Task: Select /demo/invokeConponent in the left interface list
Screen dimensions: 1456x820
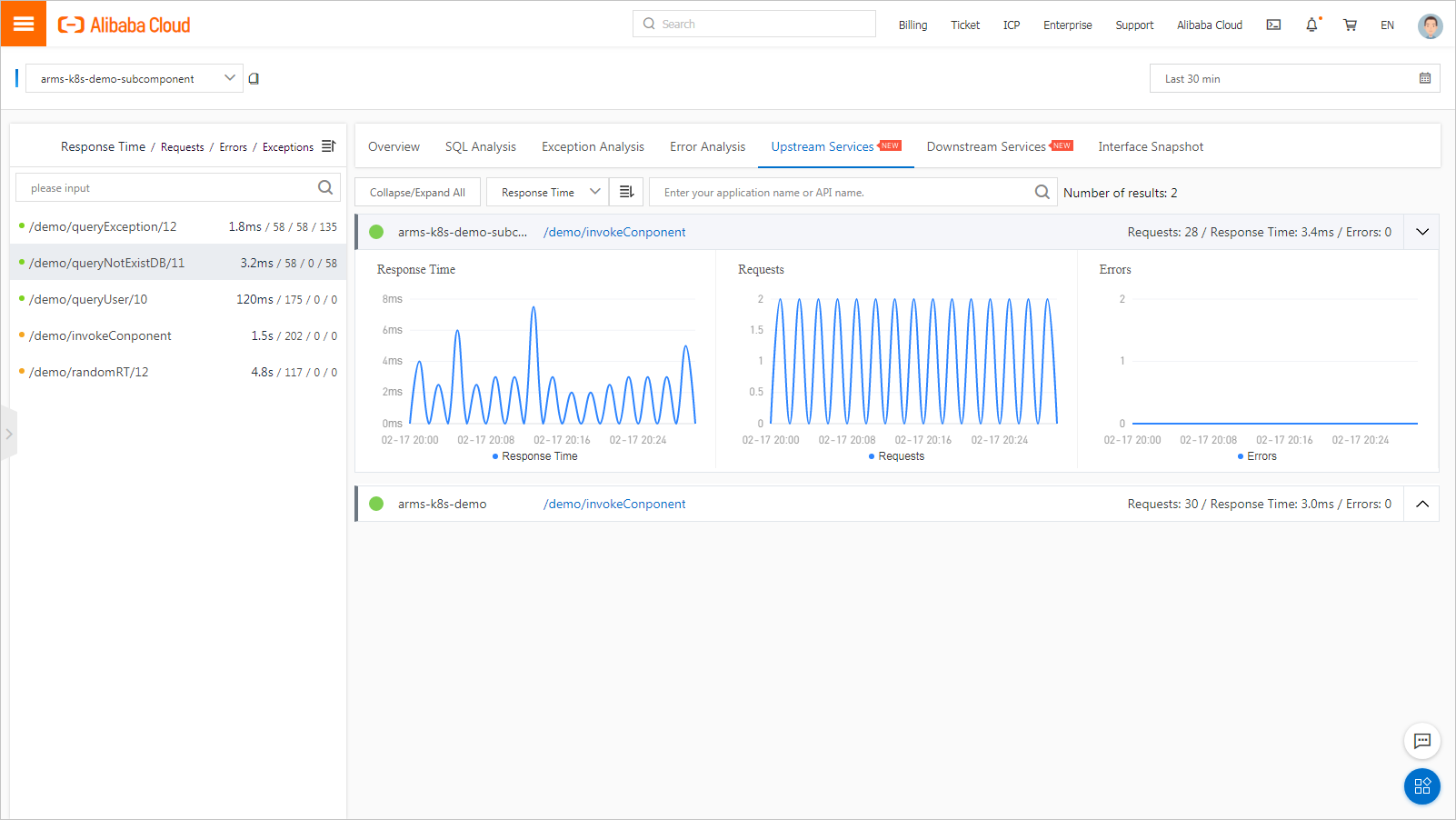Action: click(178, 335)
